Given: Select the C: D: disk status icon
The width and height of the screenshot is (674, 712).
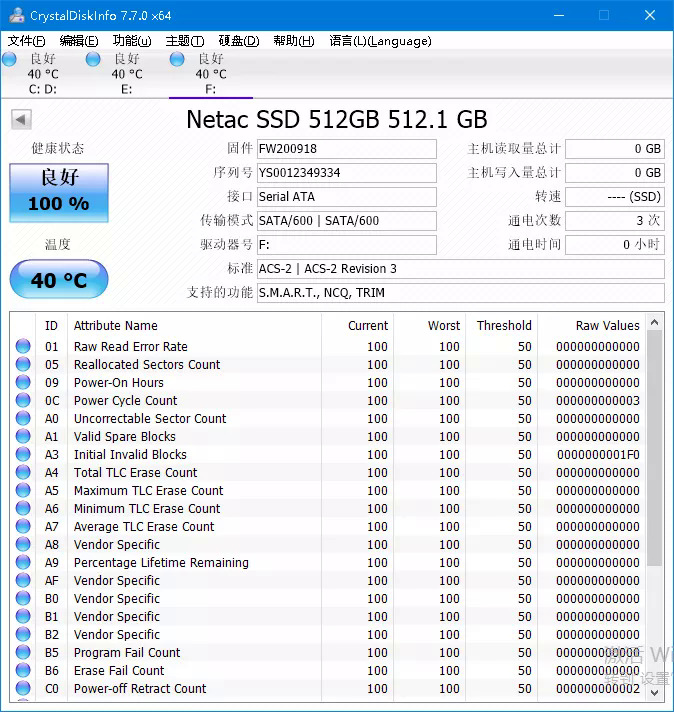Looking at the screenshot, I should [9, 60].
